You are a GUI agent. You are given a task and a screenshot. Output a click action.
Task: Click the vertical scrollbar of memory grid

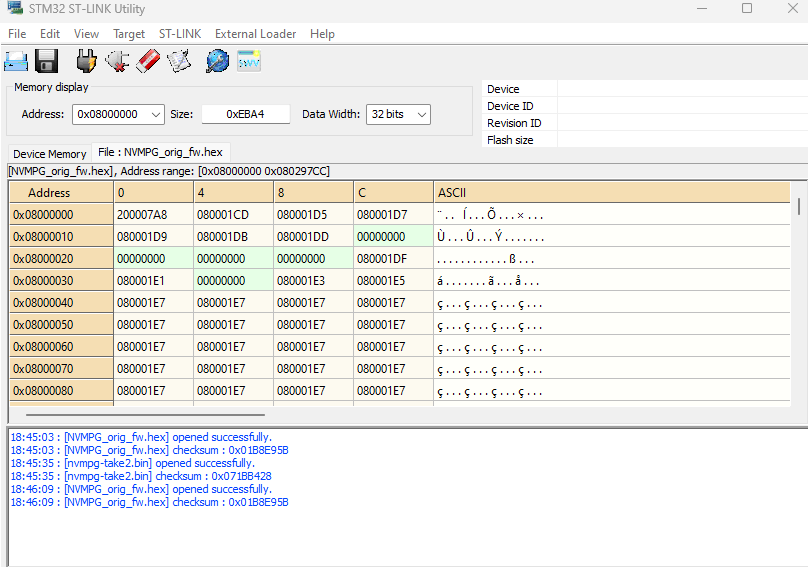(799, 206)
